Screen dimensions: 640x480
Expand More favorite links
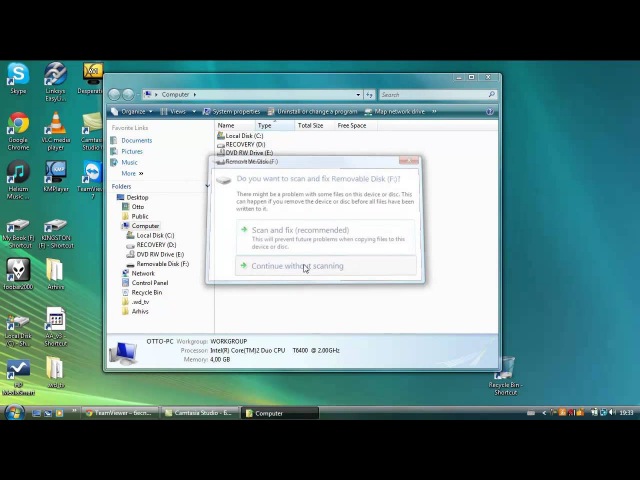pyautogui.click(x=132, y=173)
